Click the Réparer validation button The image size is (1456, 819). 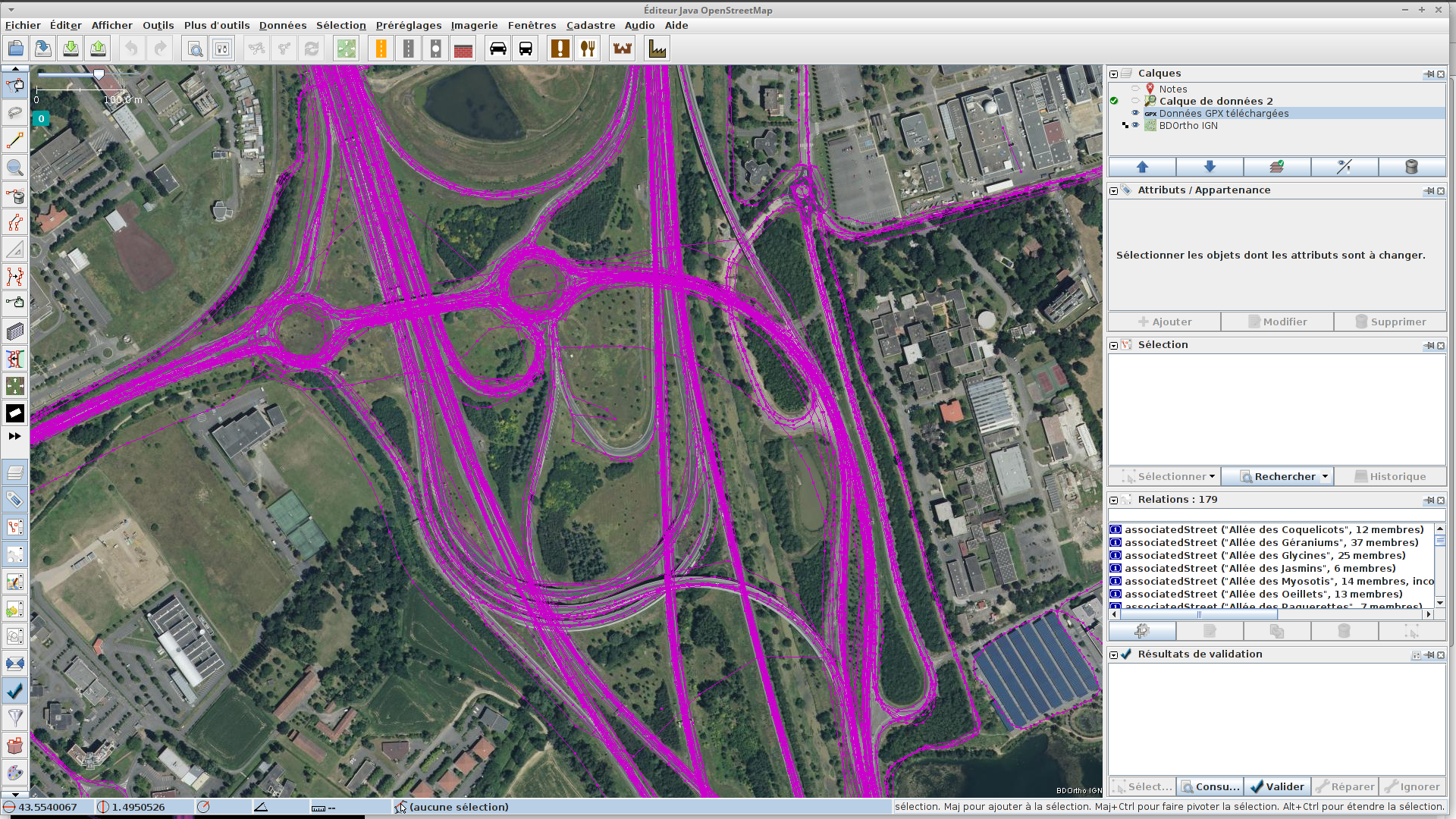pos(1345,786)
